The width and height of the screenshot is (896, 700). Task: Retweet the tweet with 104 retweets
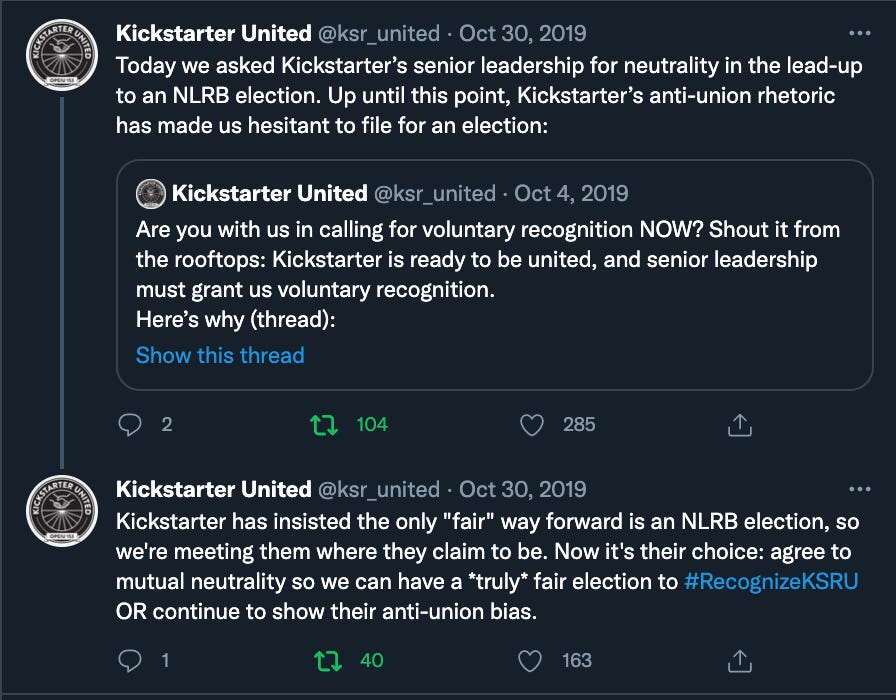(324, 424)
